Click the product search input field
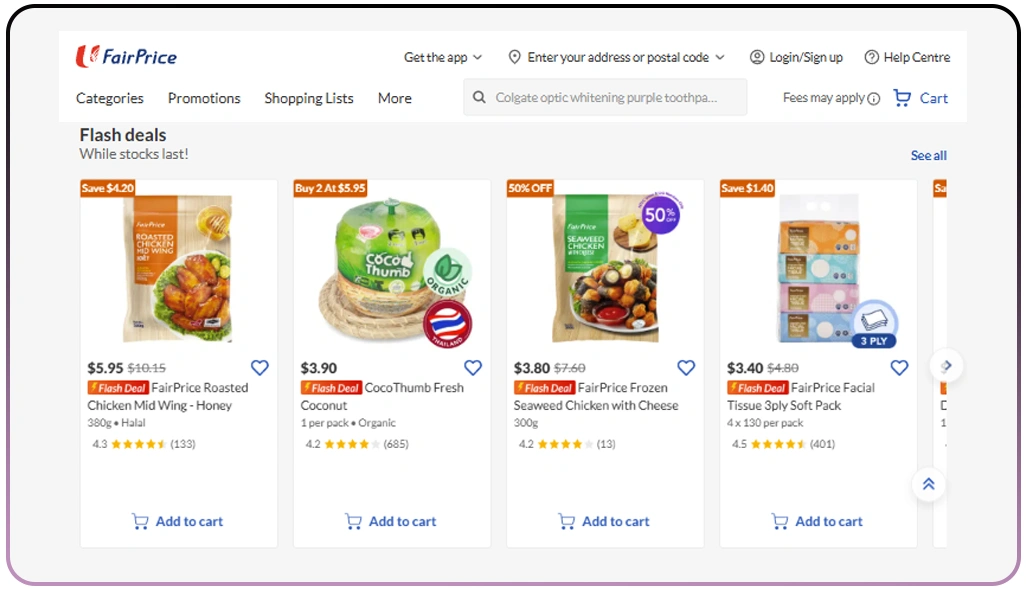1026x589 pixels. 615,98
